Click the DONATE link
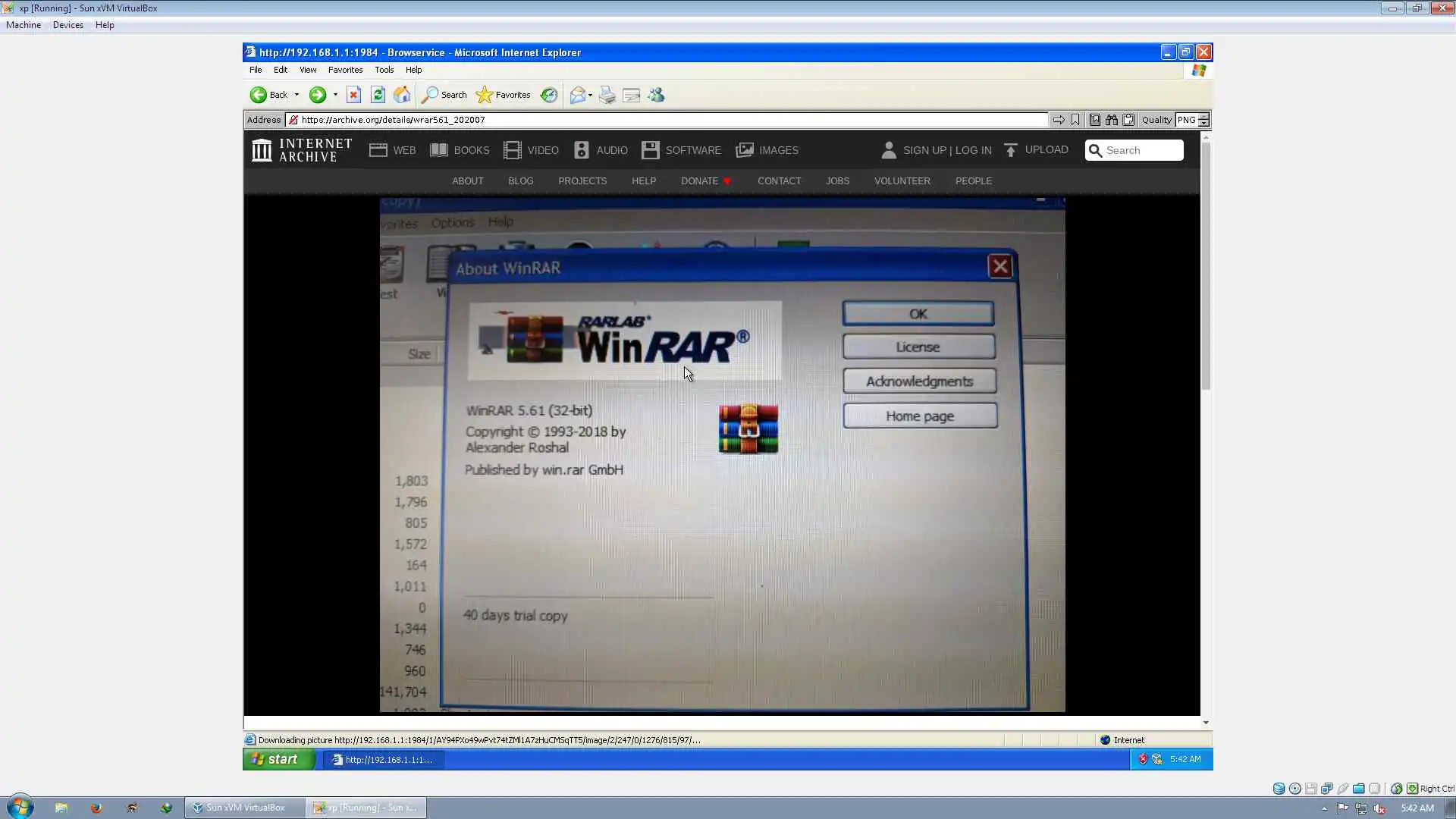 tap(699, 181)
